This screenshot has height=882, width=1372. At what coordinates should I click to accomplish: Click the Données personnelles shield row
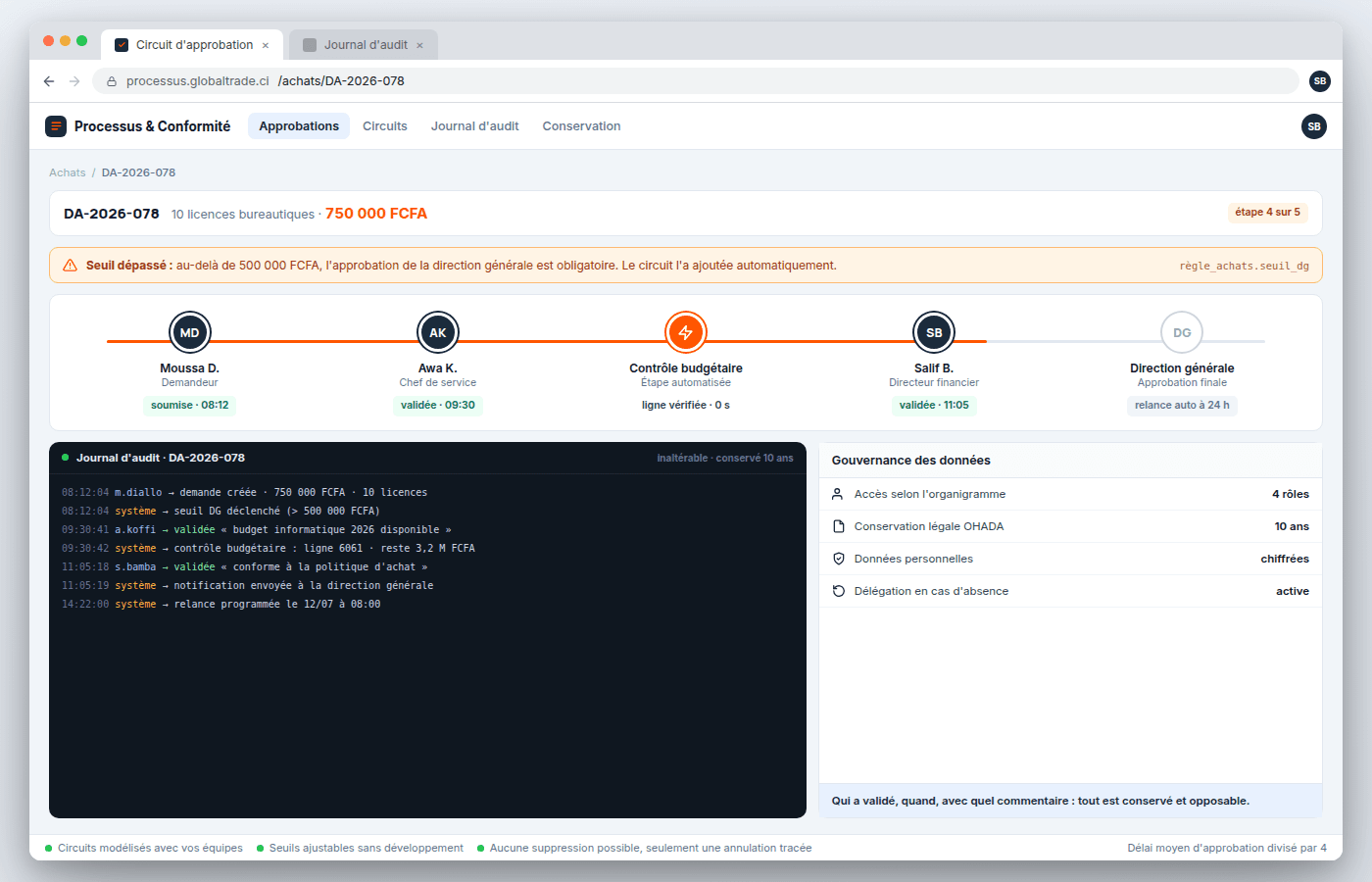(1070, 559)
